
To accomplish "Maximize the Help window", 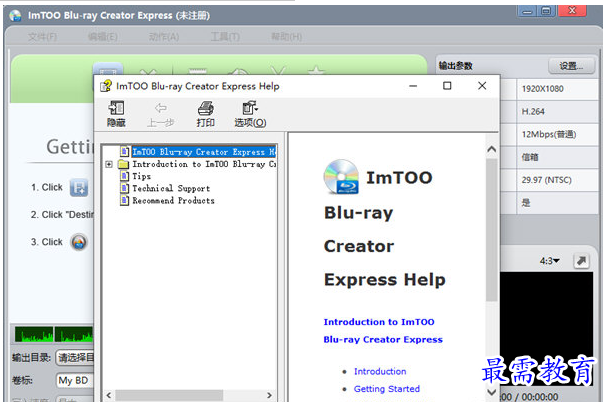I will click(447, 86).
